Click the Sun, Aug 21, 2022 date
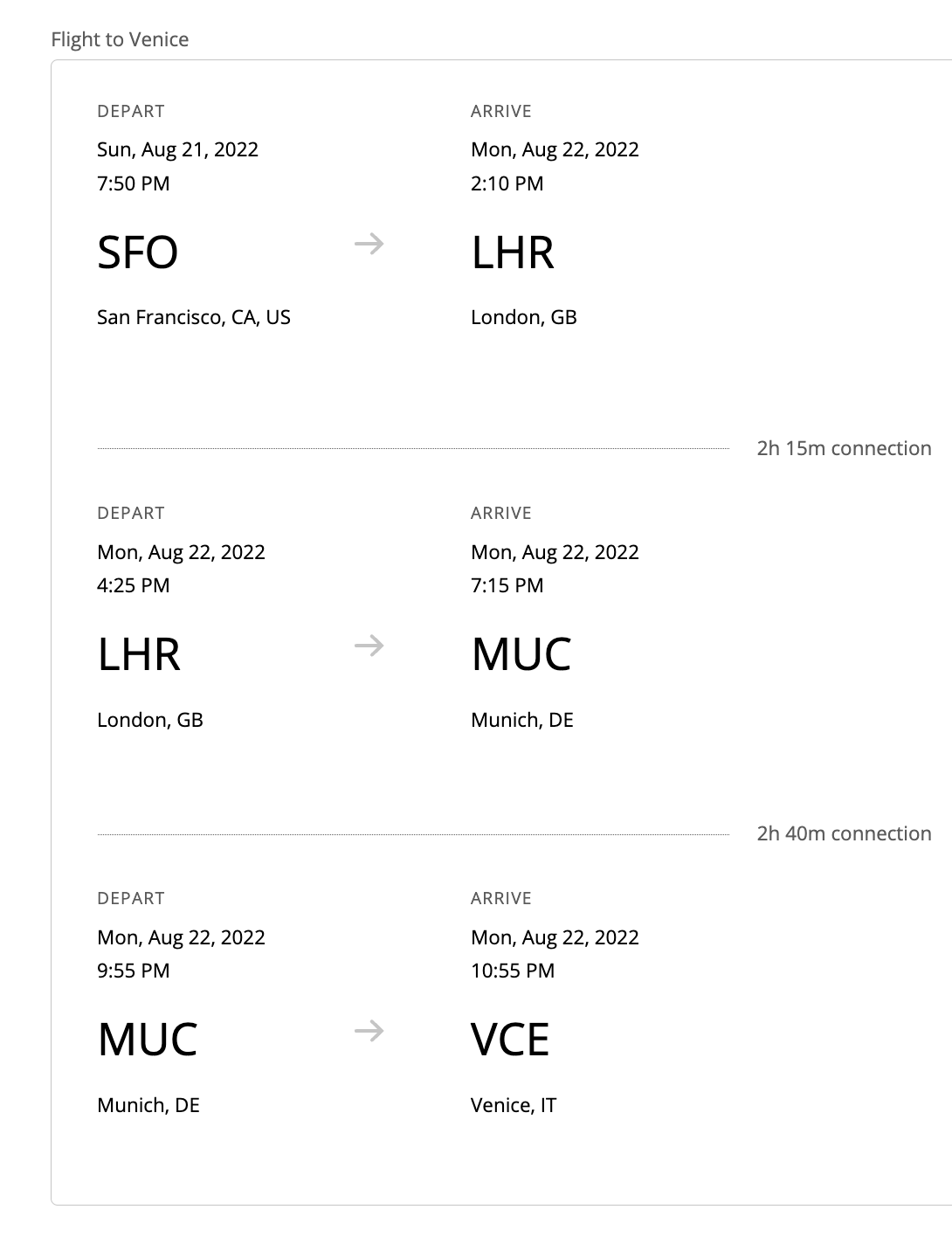952x1251 pixels. click(x=178, y=149)
